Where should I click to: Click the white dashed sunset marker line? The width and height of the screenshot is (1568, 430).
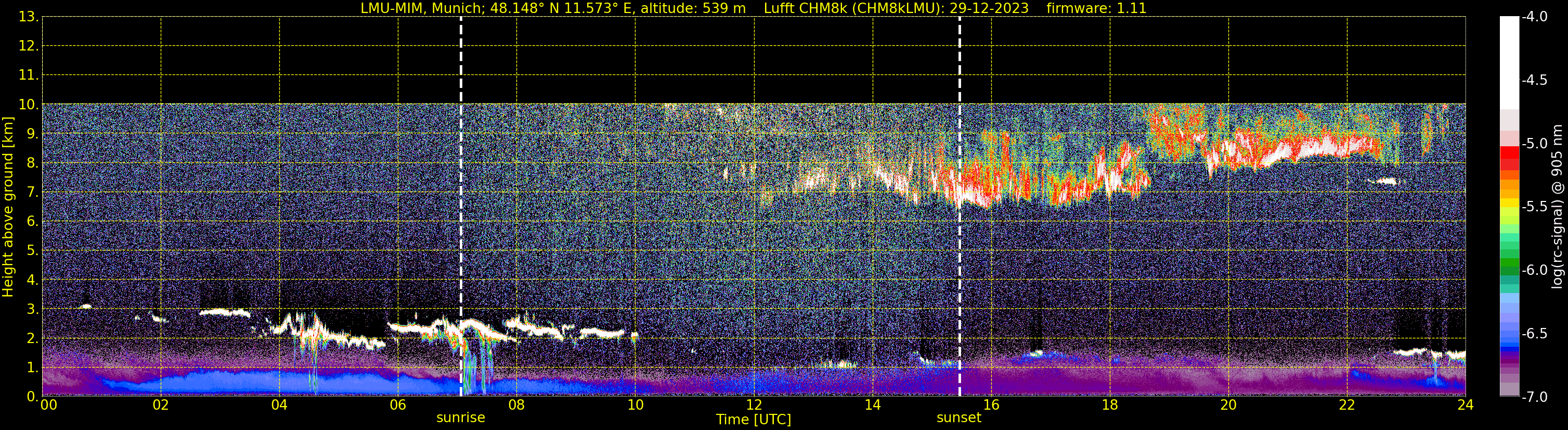[x=960, y=206]
